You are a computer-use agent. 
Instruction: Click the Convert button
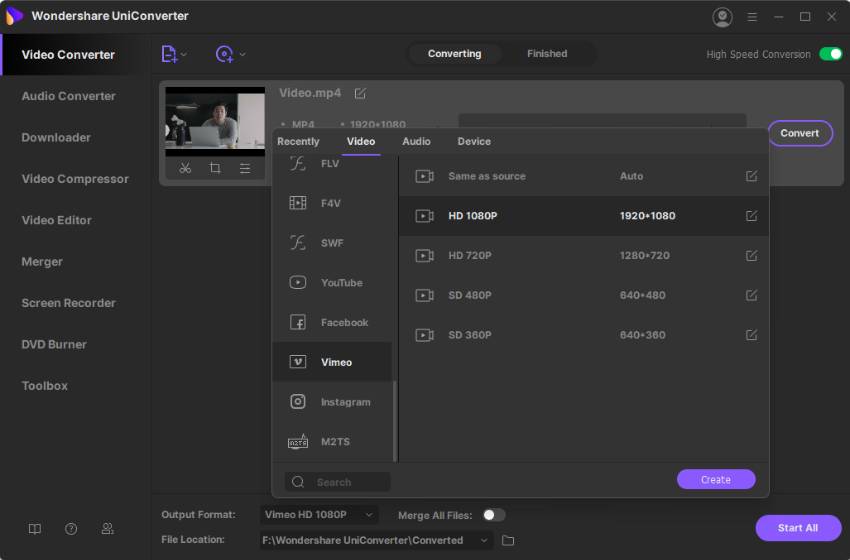click(x=800, y=133)
